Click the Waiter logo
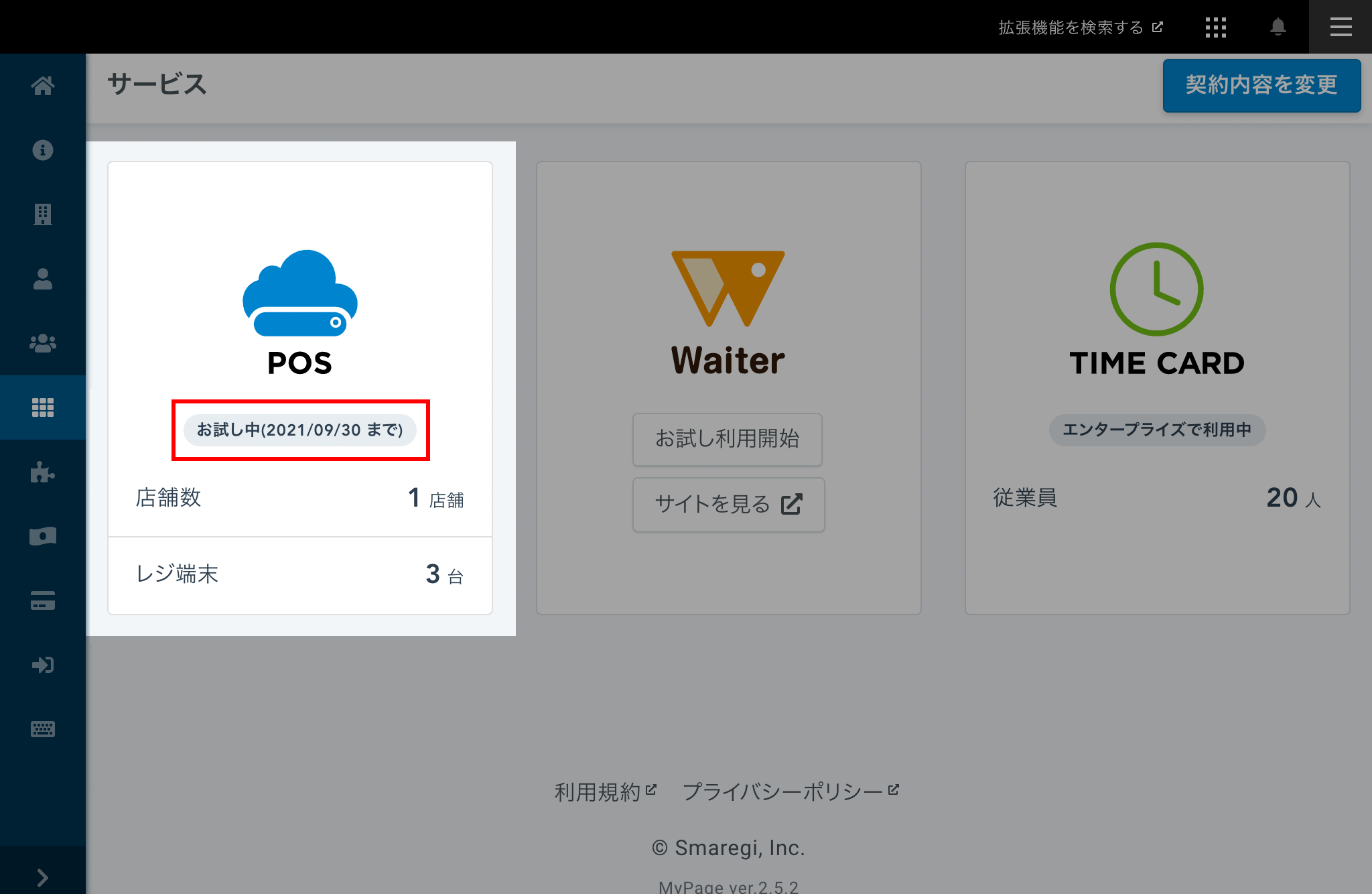Image resolution: width=1372 pixels, height=894 pixels. coord(728,312)
